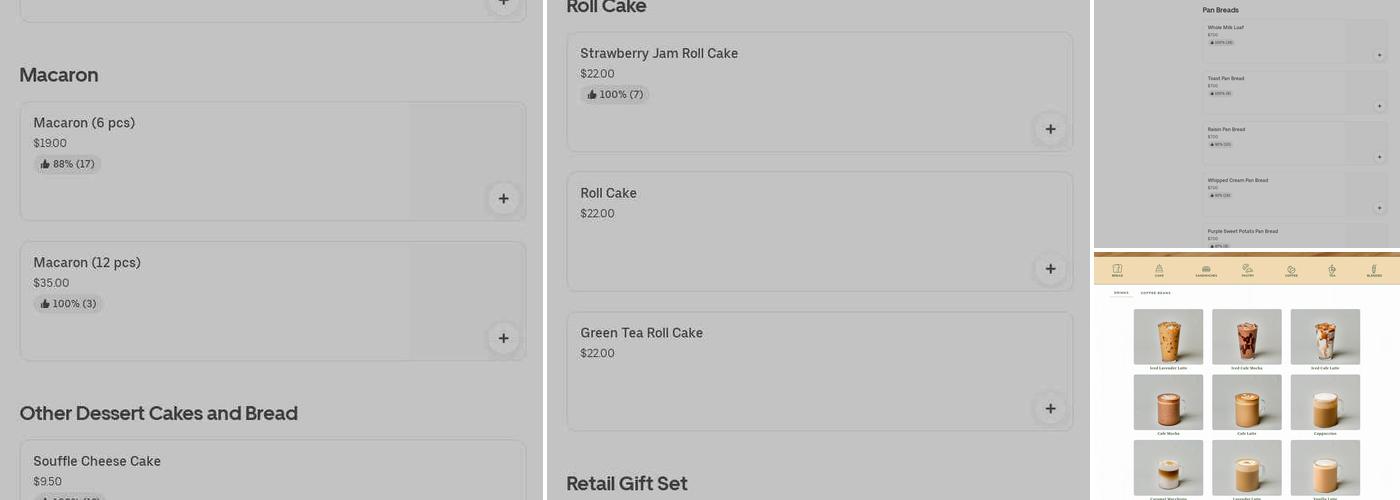The image size is (1400, 500).
Task: Go to the Pastry category icon
Action: 1247,270
